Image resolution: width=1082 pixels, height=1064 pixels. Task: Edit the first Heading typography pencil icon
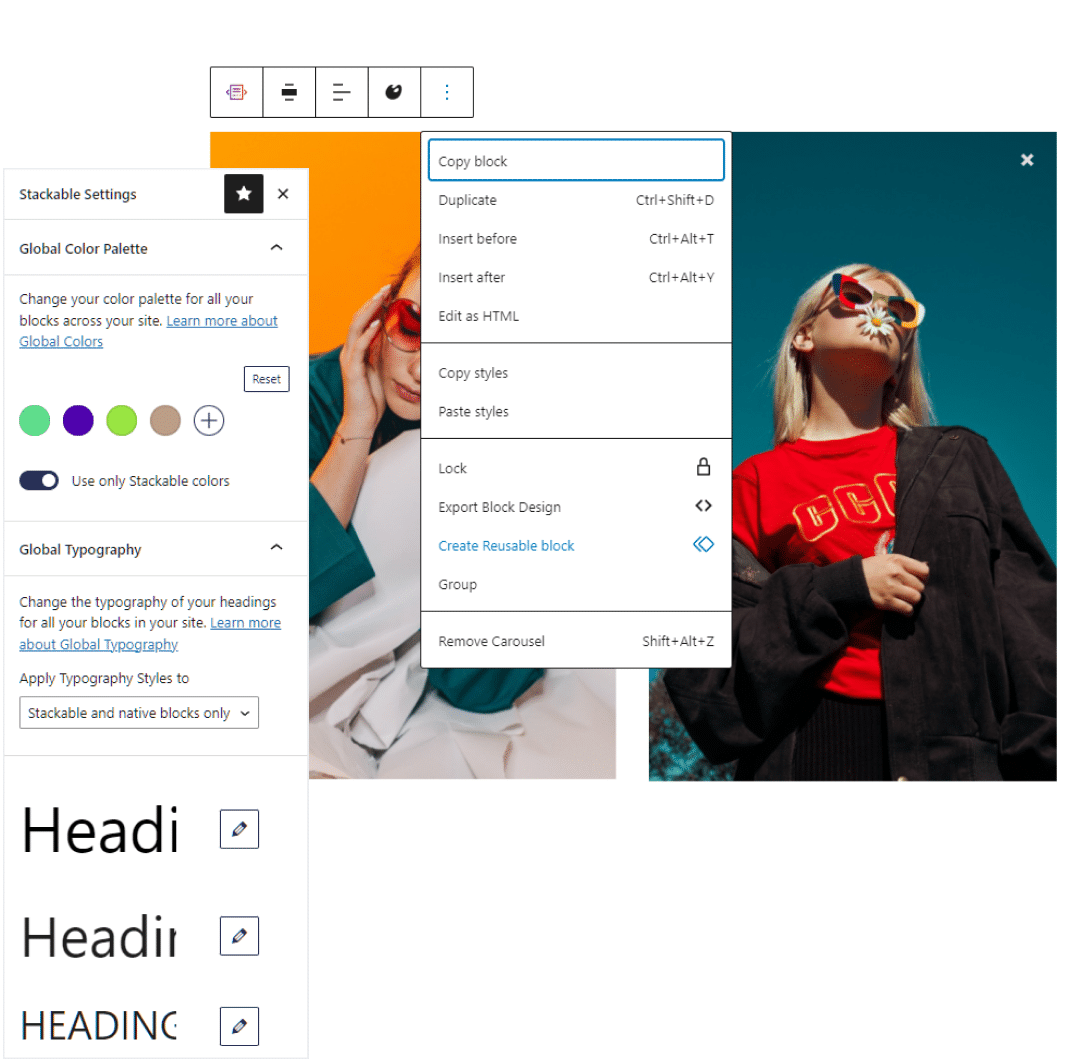point(239,829)
